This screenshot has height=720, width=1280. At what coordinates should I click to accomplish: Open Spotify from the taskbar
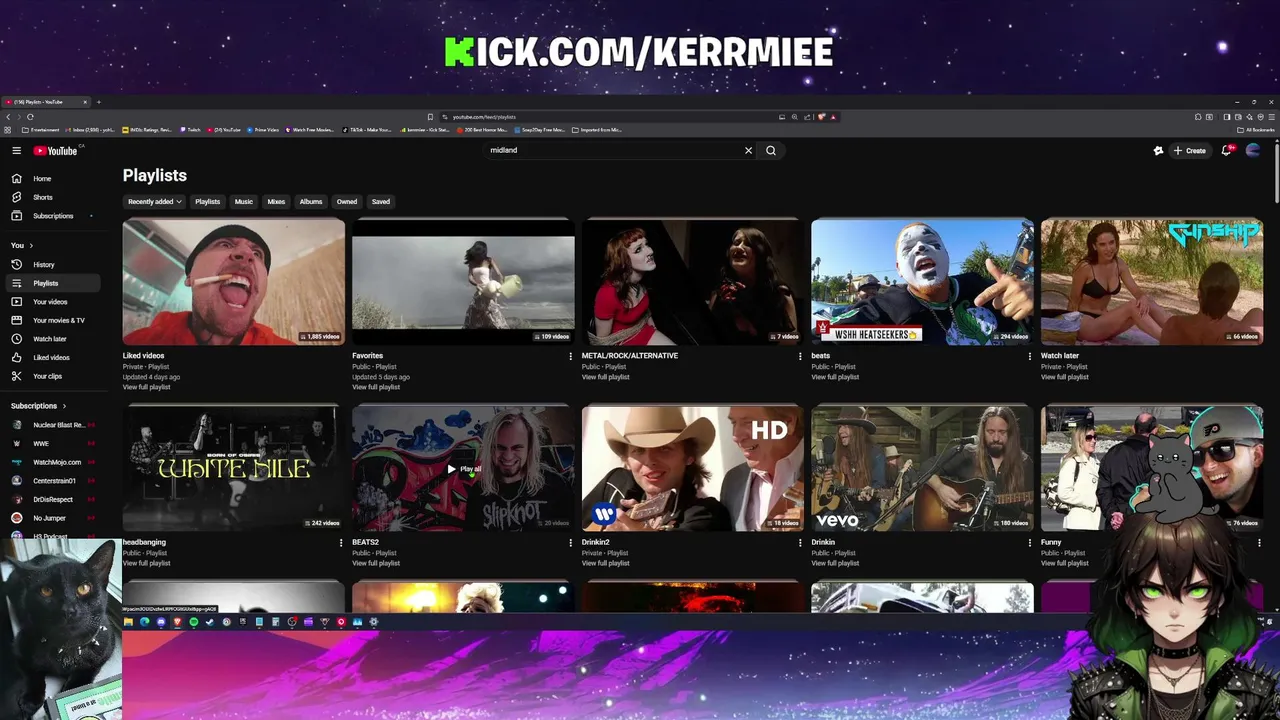click(x=194, y=622)
